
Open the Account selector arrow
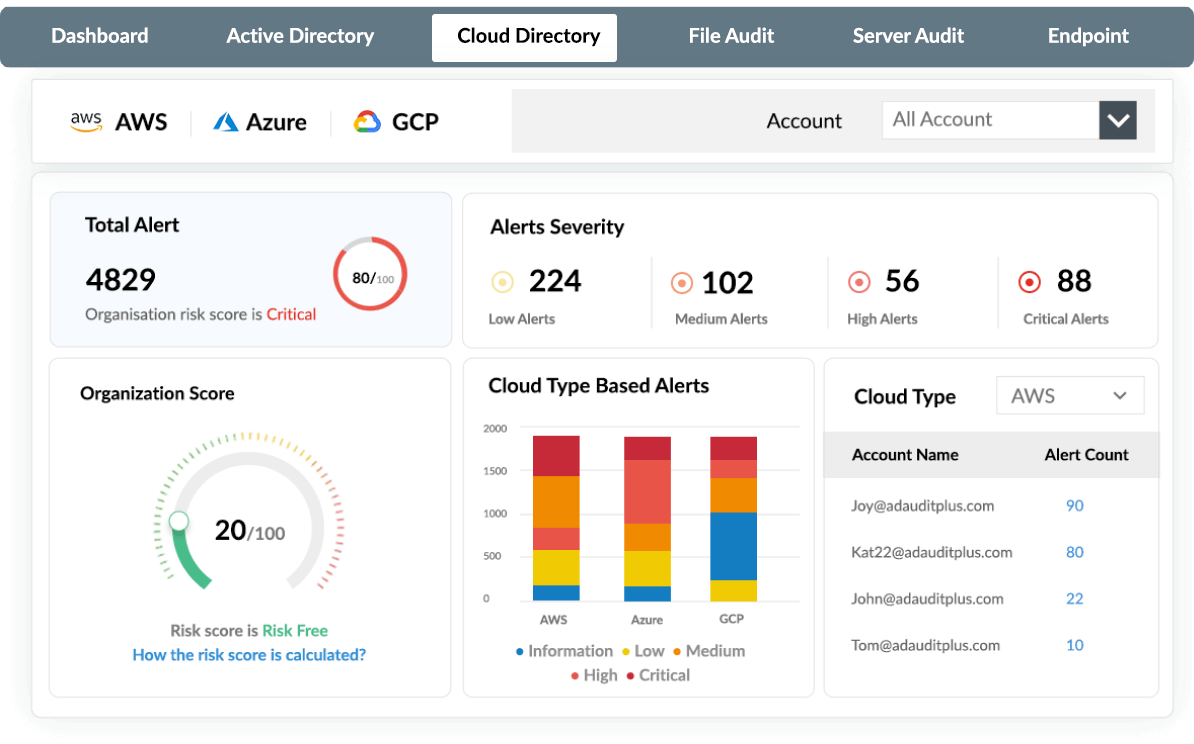pyautogui.click(x=1117, y=119)
